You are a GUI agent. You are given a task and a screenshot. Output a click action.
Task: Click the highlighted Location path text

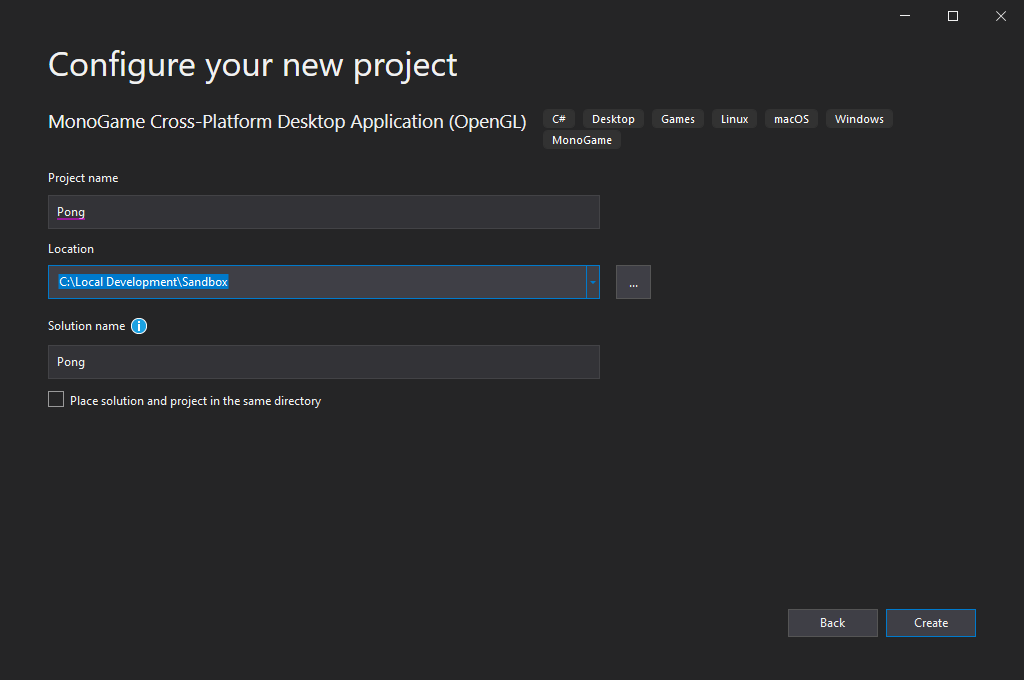[141, 281]
